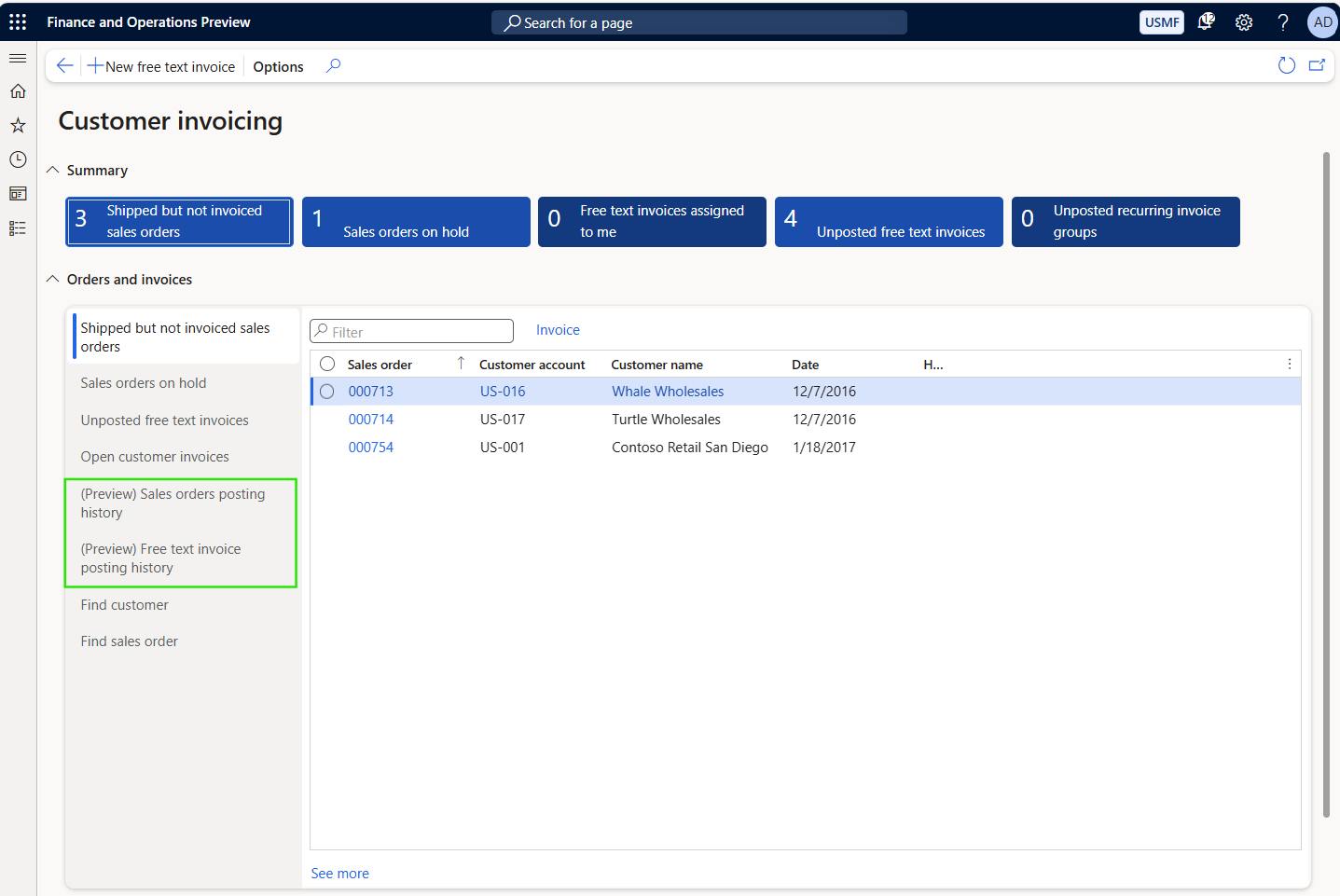Image resolution: width=1340 pixels, height=896 pixels.
Task: Open Favorites star in sidebar
Action: click(18, 125)
